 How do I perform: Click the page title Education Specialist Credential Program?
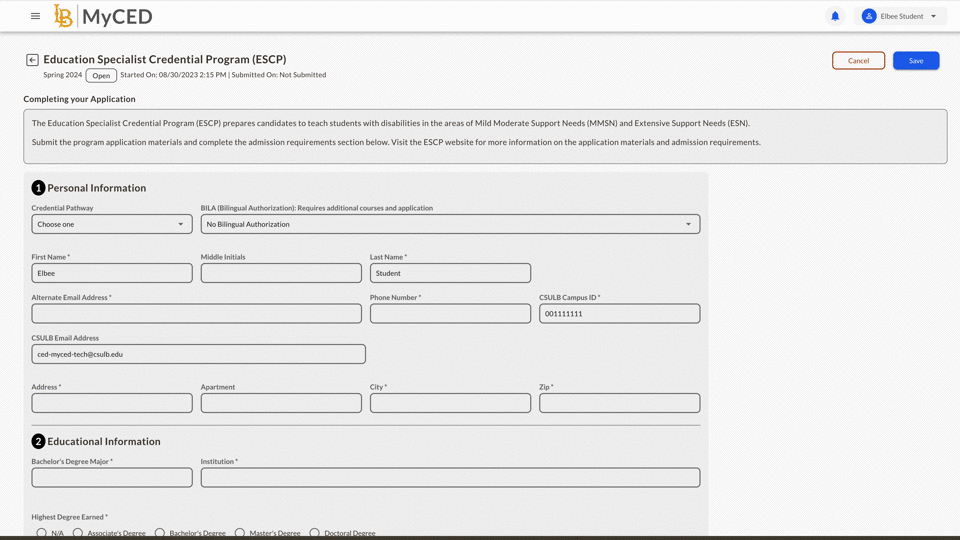[165, 59]
